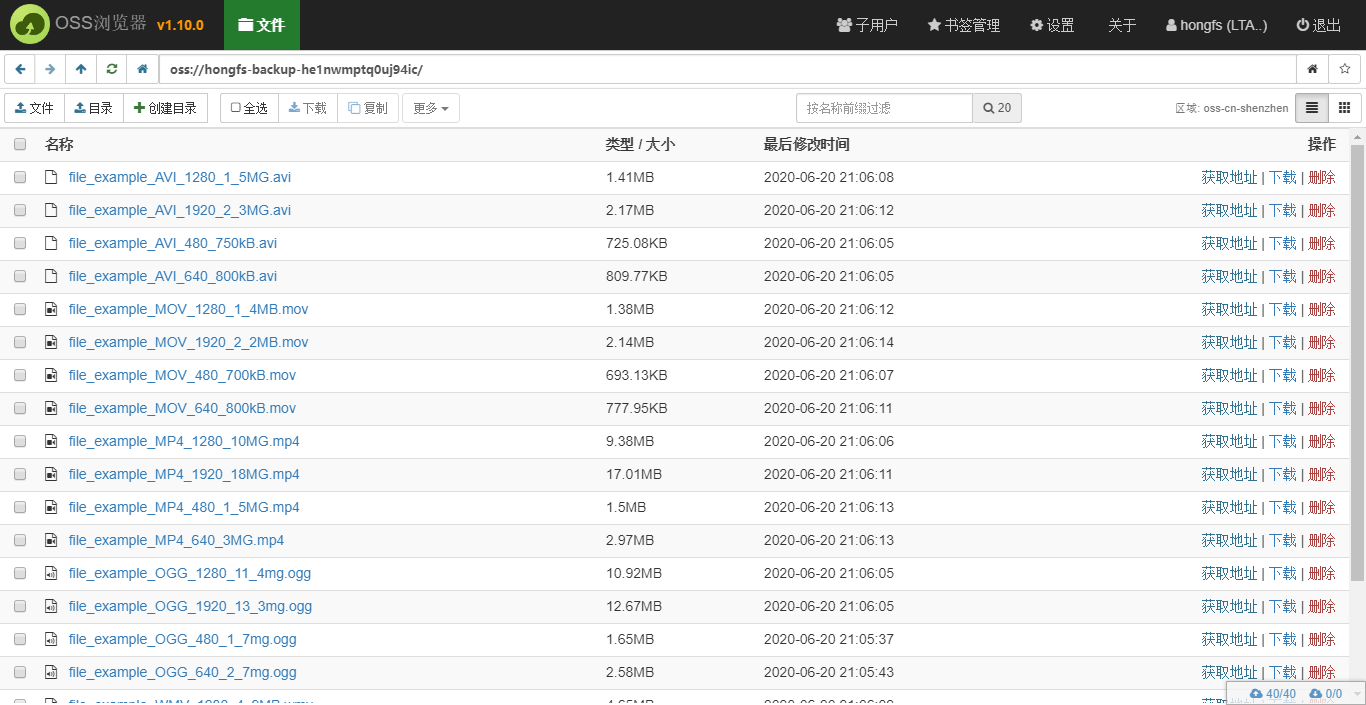Open the hongfs user account menu
This screenshot has height=705, width=1366.
tap(1217, 25)
